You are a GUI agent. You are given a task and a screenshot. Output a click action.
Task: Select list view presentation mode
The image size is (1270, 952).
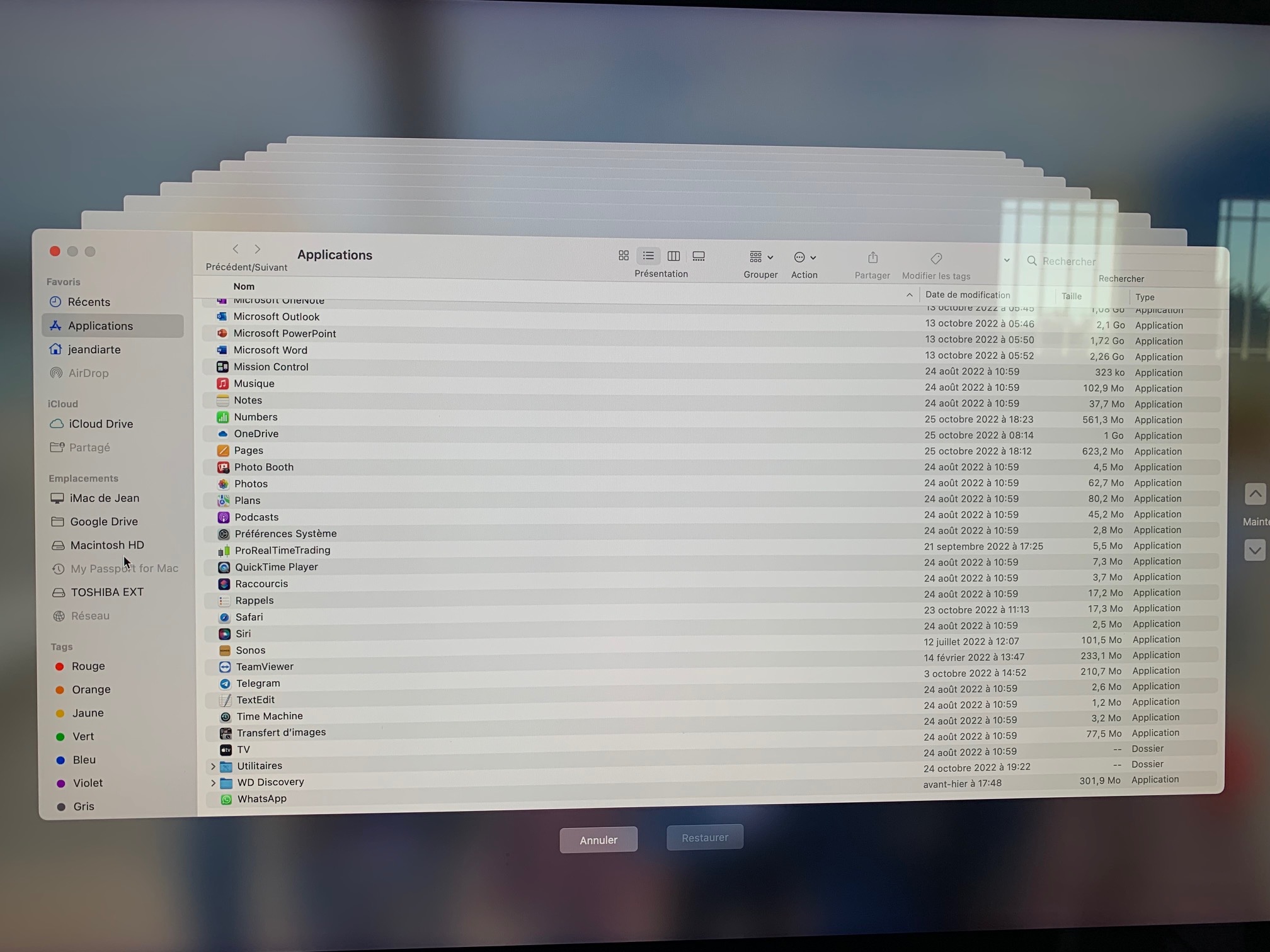[648, 256]
